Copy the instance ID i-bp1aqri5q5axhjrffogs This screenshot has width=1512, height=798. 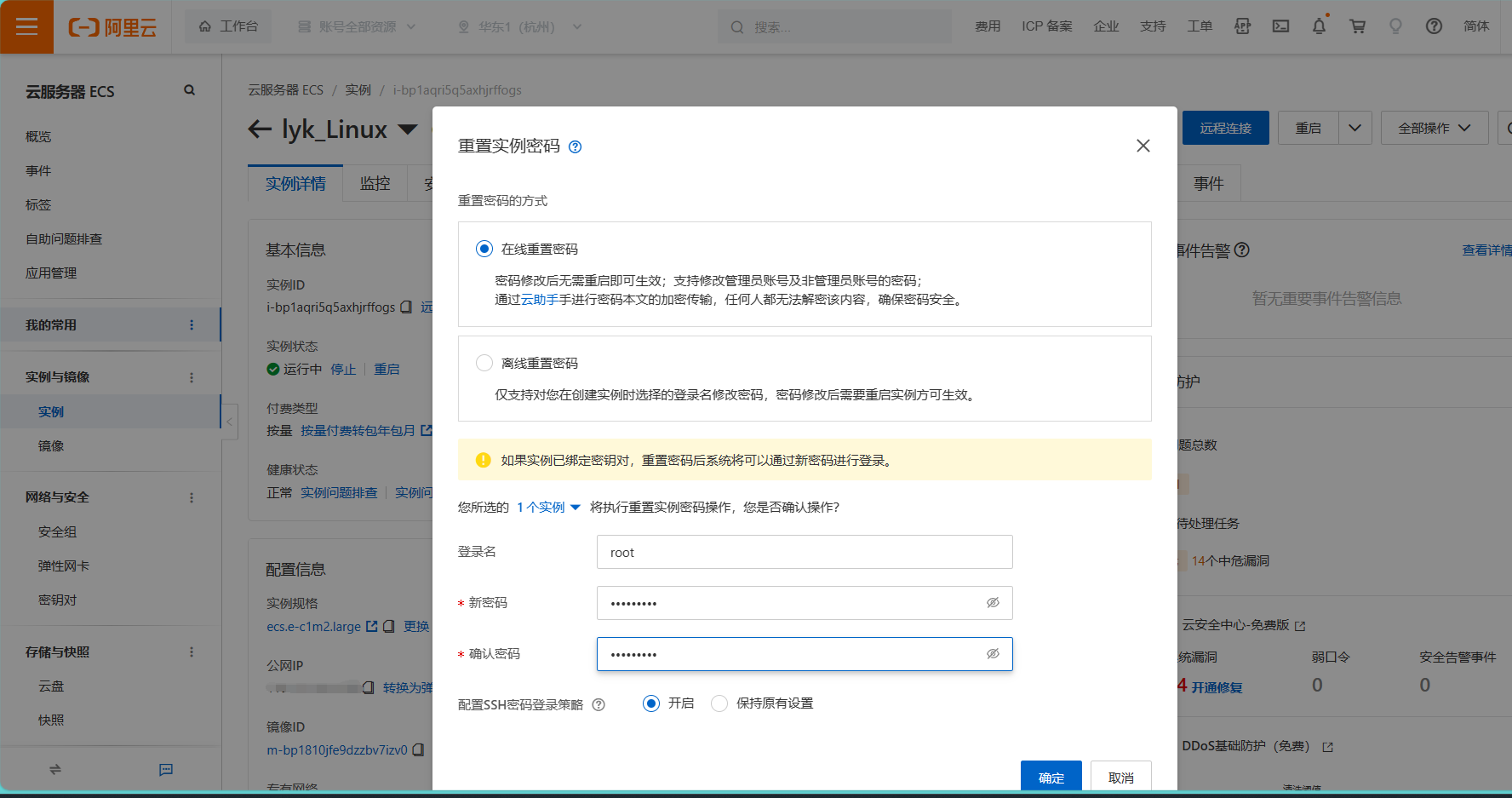pos(406,307)
